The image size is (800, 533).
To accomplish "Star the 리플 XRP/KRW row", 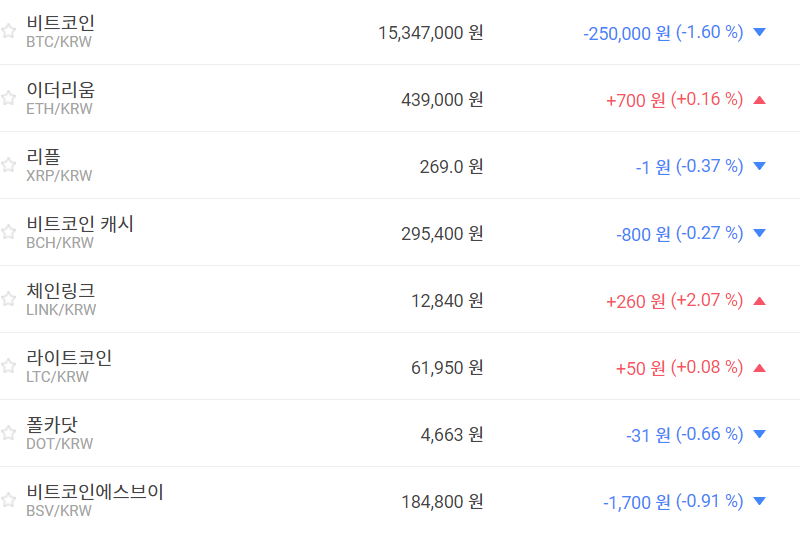I will tap(9, 165).
